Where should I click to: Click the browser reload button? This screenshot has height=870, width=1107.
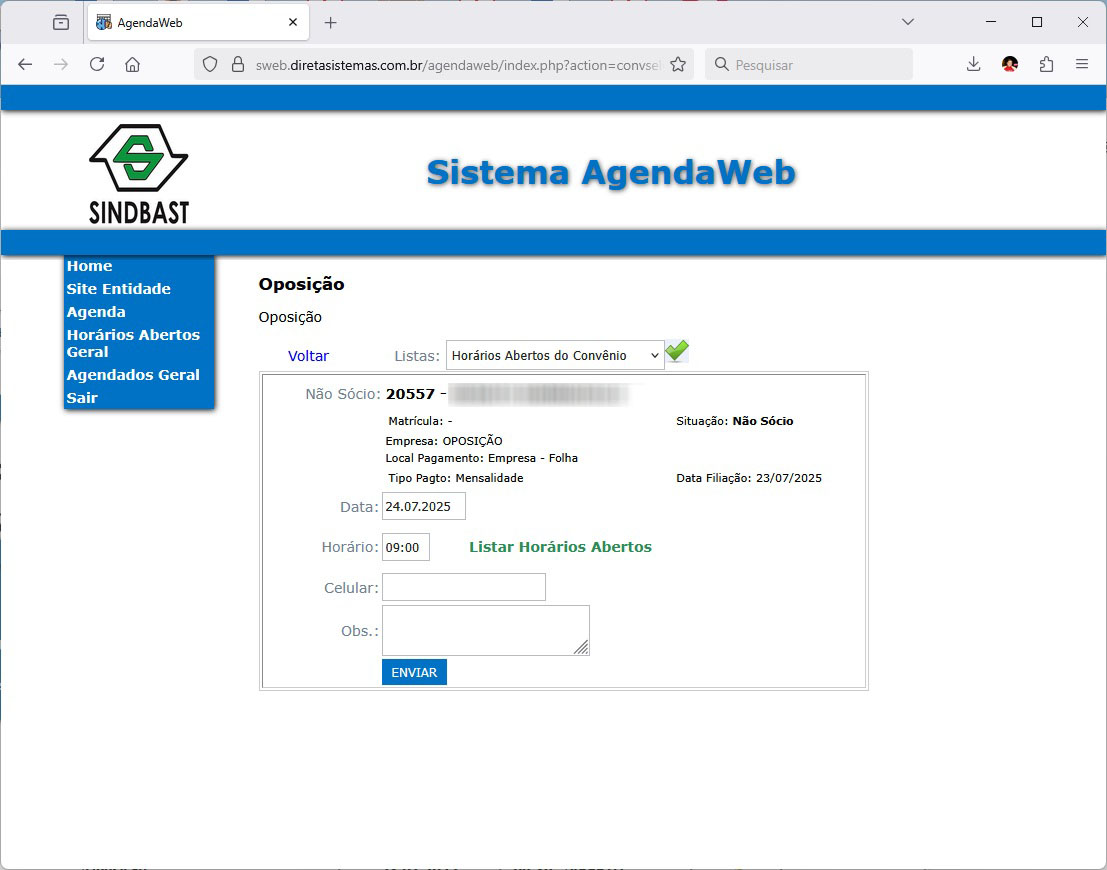pyautogui.click(x=97, y=65)
